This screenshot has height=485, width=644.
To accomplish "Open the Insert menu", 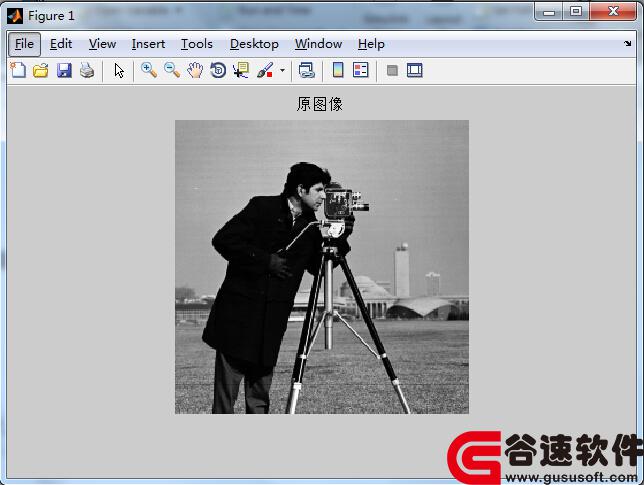I will (x=148, y=44).
